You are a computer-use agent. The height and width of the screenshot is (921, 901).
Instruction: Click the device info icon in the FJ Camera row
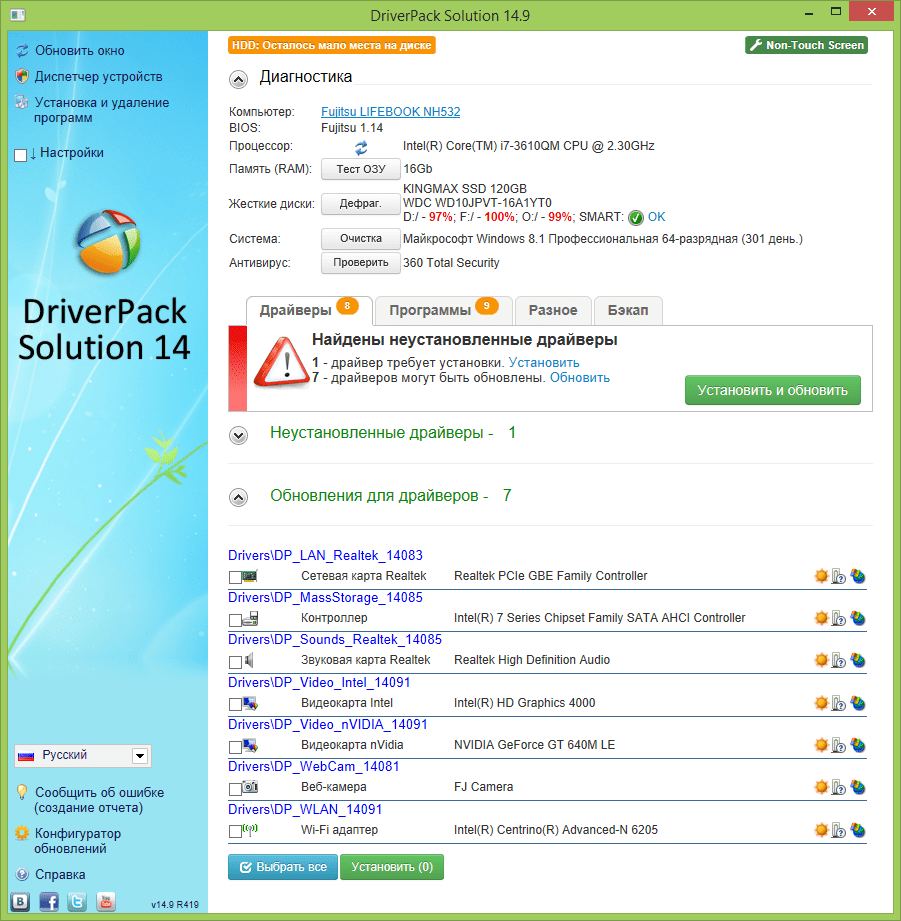point(839,787)
